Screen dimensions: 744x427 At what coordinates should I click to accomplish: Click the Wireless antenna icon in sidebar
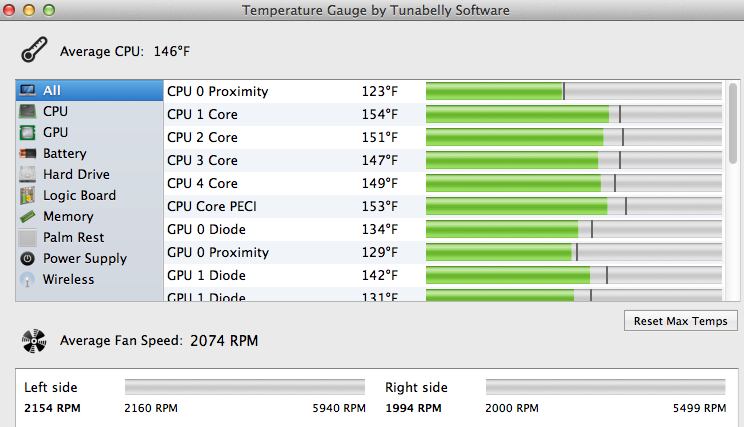(x=28, y=279)
